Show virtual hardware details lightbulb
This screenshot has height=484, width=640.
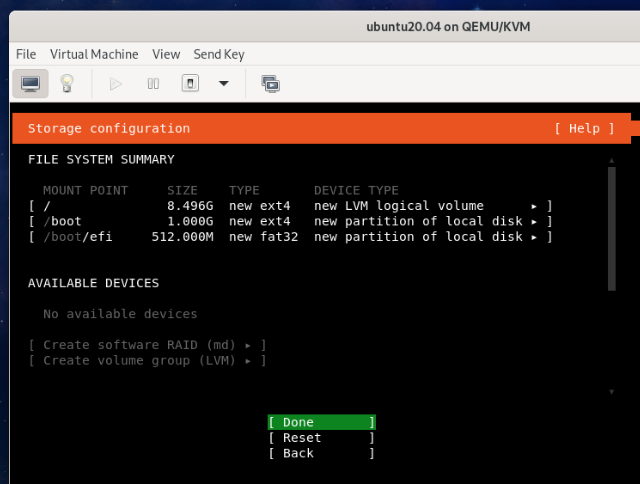click(x=67, y=83)
